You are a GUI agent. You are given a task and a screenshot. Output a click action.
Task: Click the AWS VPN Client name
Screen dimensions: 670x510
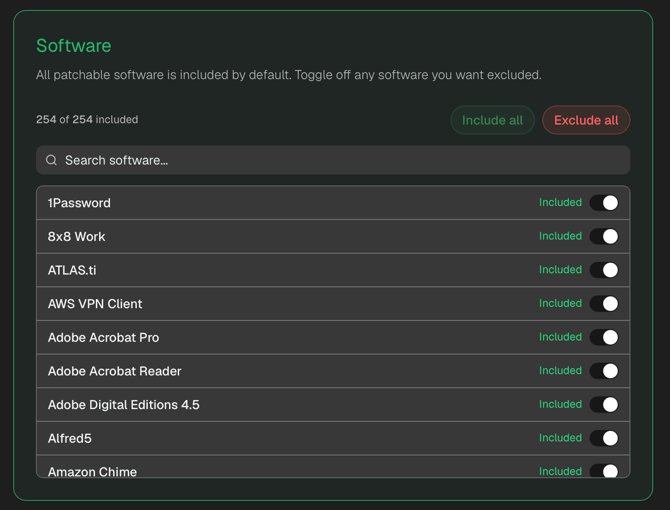pos(95,304)
